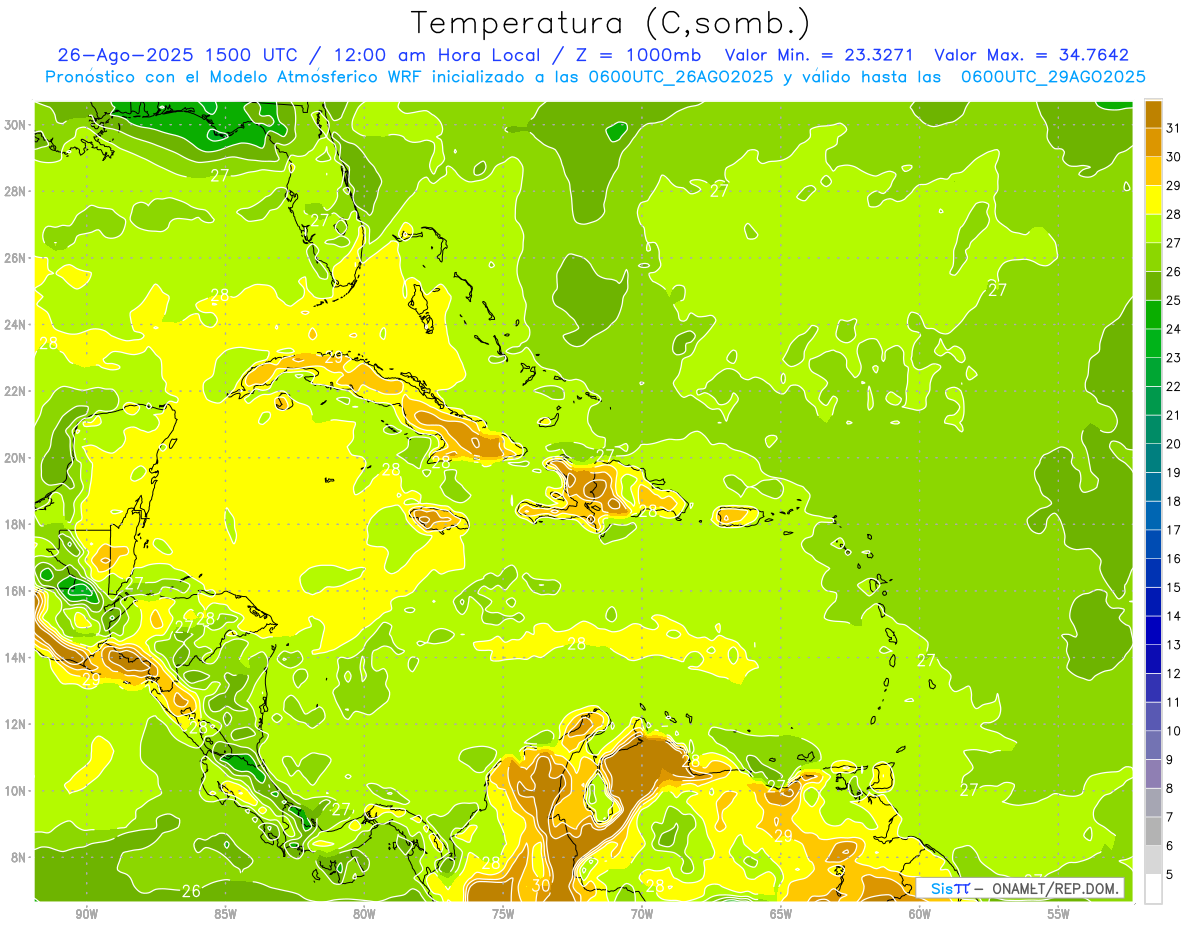
Task: Click value 23 on the color scale
Action: click(1173, 358)
